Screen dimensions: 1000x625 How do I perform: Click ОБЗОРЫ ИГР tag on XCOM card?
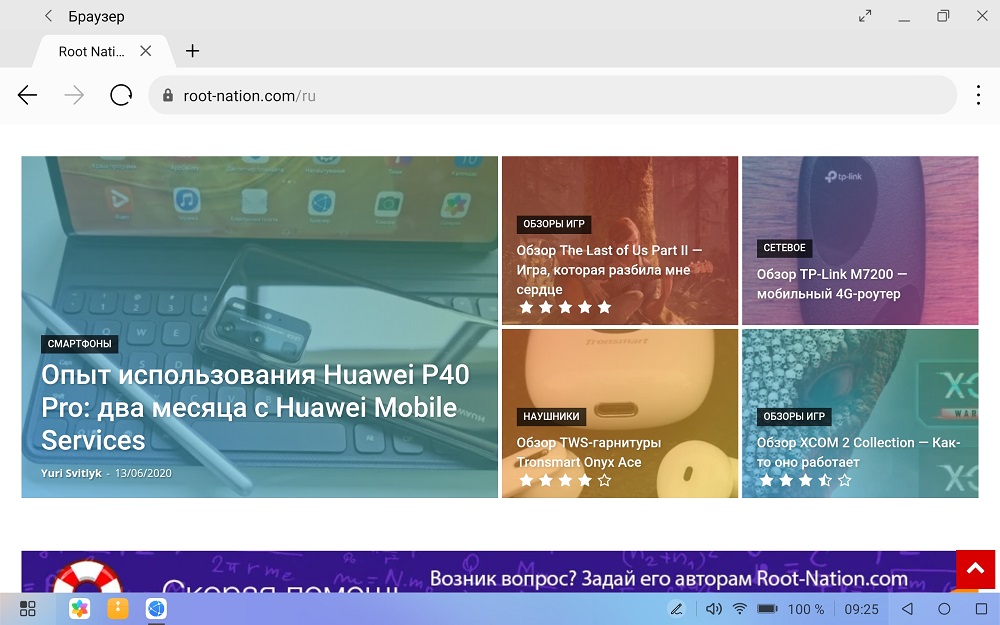point(794,416)
